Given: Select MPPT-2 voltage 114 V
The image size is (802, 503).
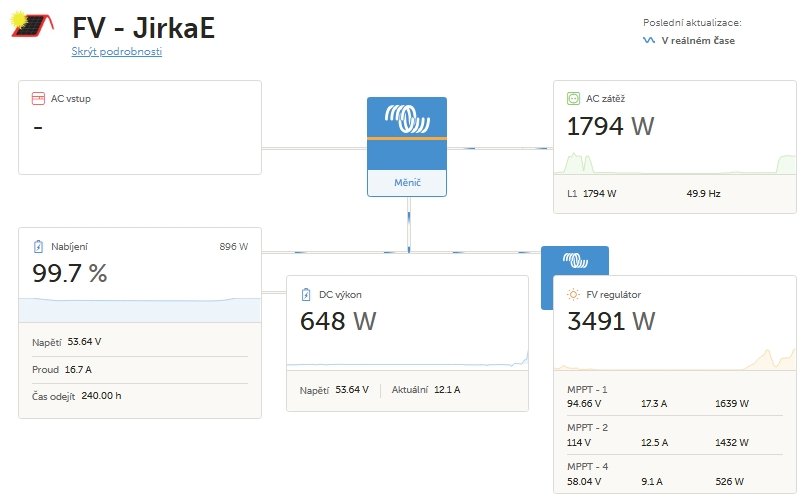Looking at the screenshot, I should 578,443.
